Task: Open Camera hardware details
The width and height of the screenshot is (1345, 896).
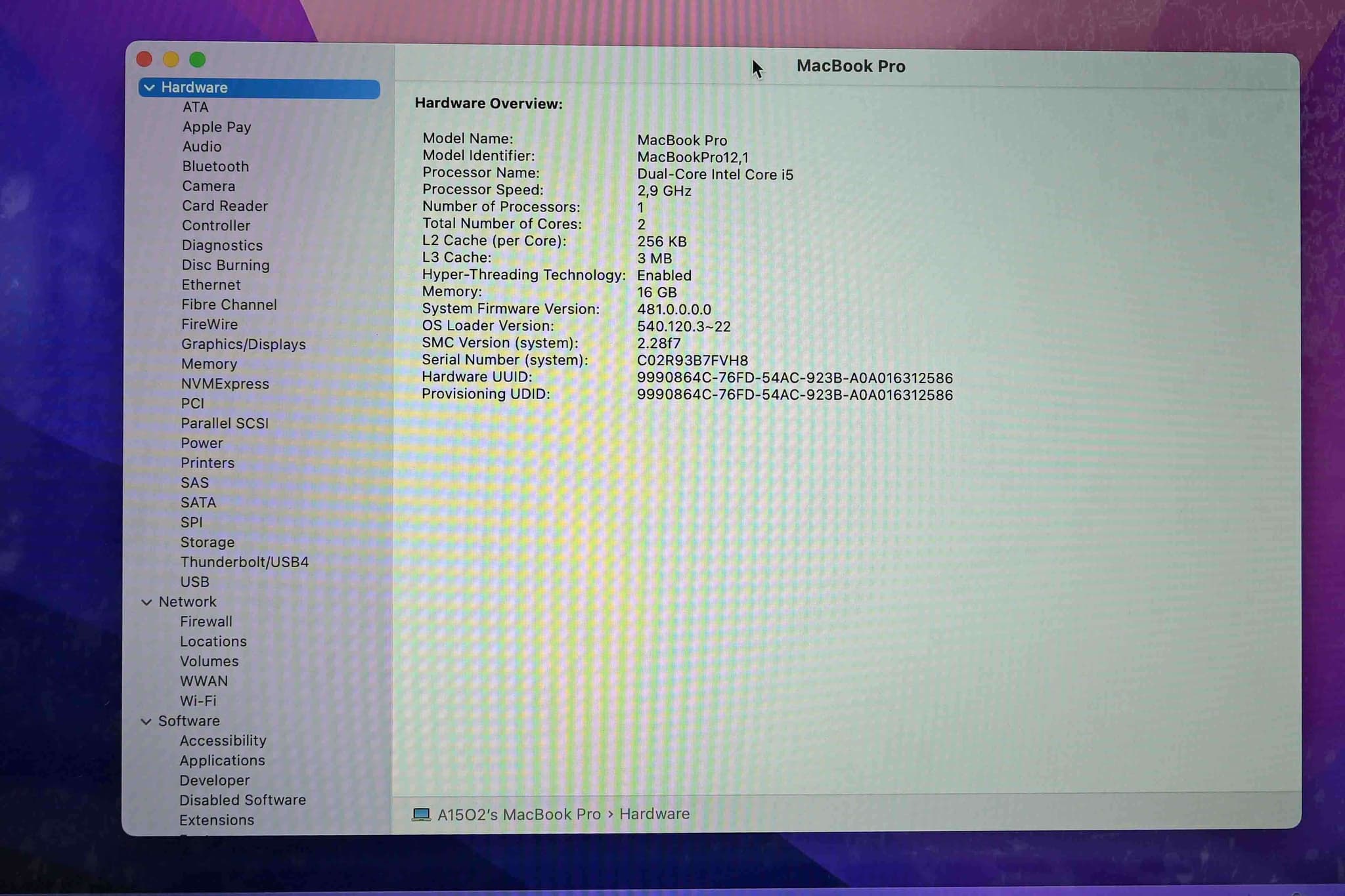Action: pyautogui.click(x=208, y=186)
